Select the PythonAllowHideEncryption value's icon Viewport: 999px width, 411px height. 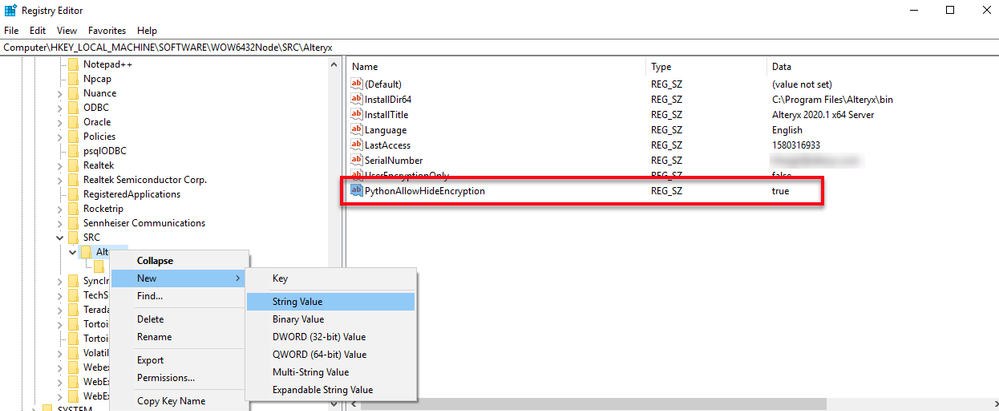tap(356, 191)
